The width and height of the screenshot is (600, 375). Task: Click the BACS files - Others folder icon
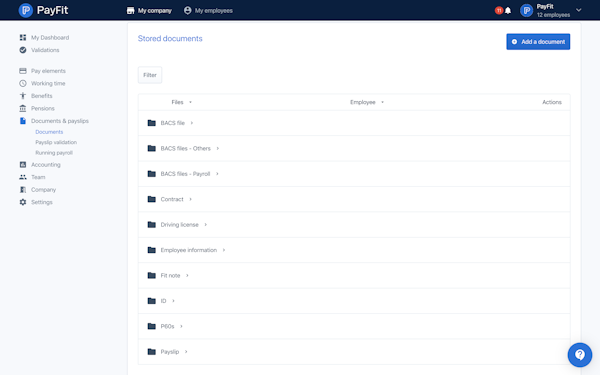coord(152,148)
